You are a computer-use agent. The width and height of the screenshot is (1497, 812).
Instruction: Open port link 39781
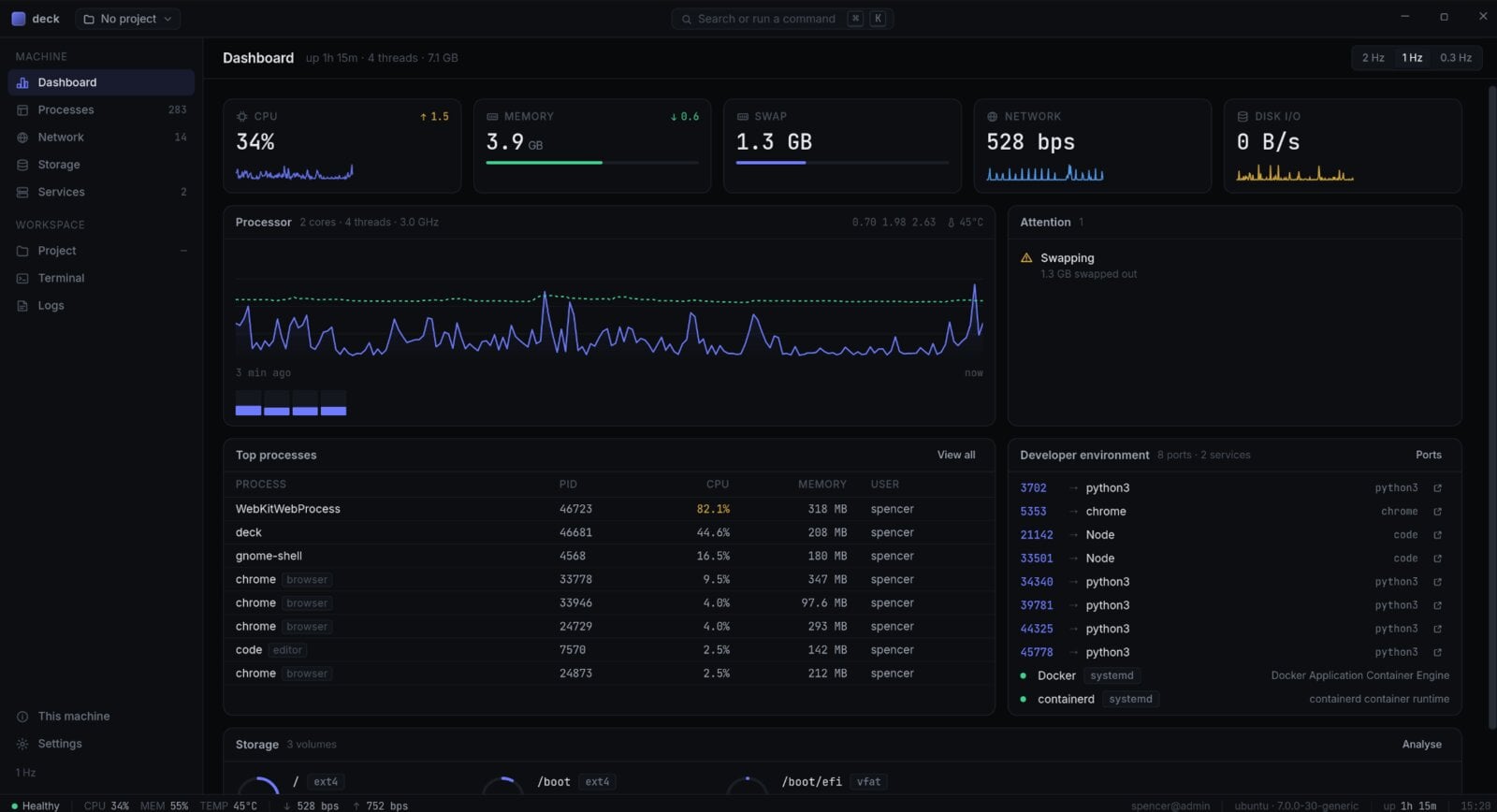(x=1037, y=605)
